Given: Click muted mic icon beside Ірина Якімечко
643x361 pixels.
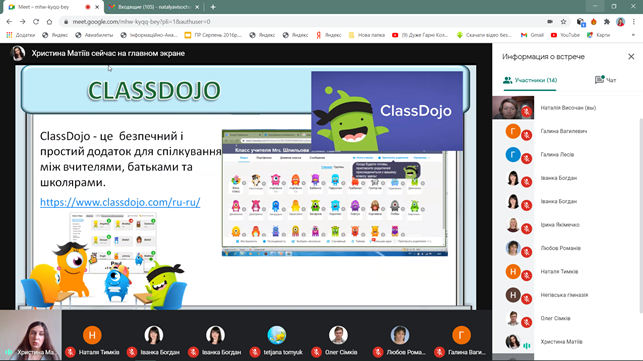Looking at the screenshot, I should (527, 229).
